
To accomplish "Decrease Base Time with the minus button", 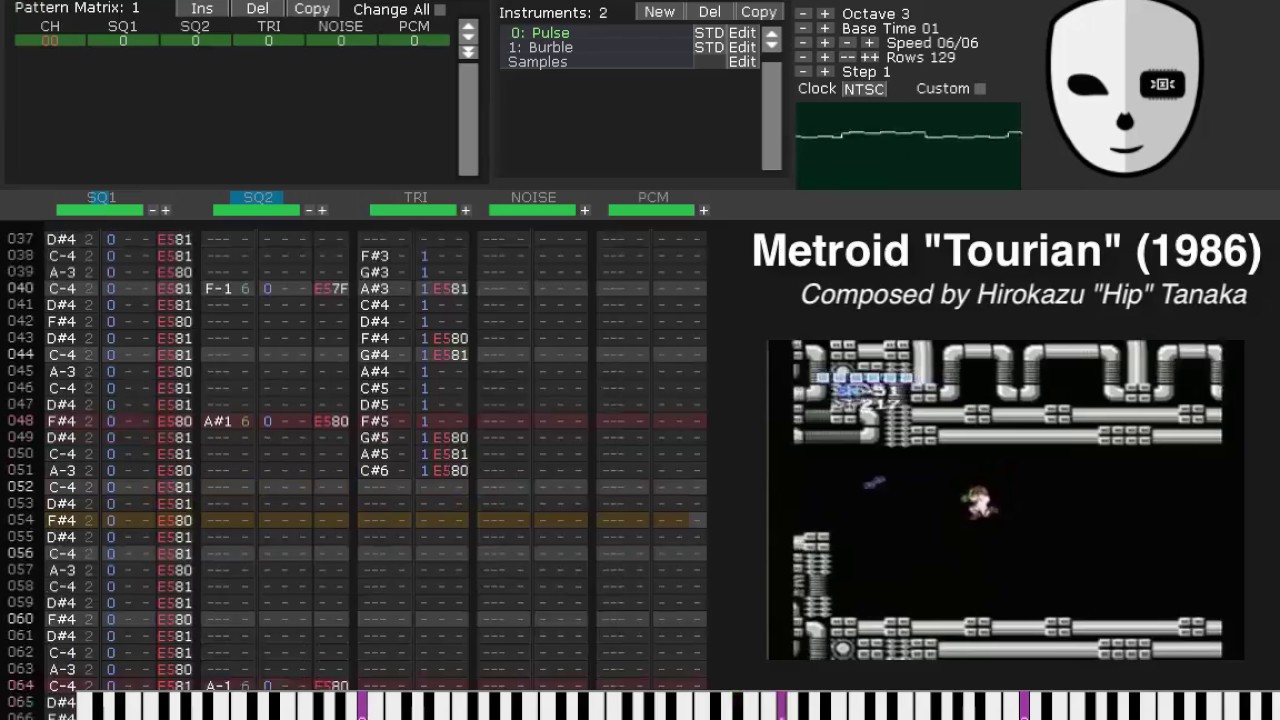I will (x=803, y=29).
